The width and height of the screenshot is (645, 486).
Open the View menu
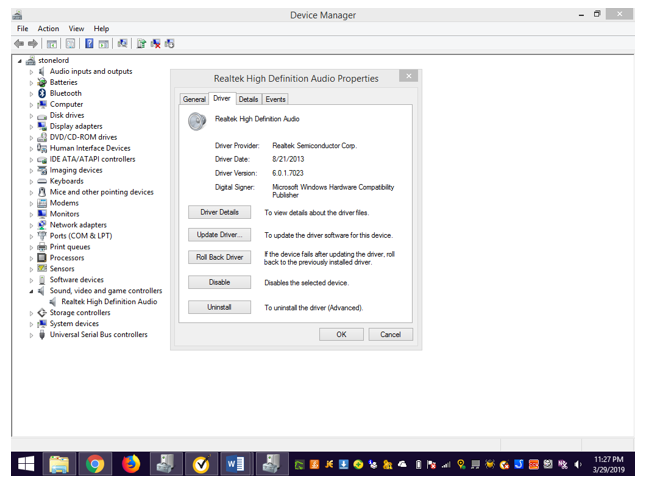[76, 28]
